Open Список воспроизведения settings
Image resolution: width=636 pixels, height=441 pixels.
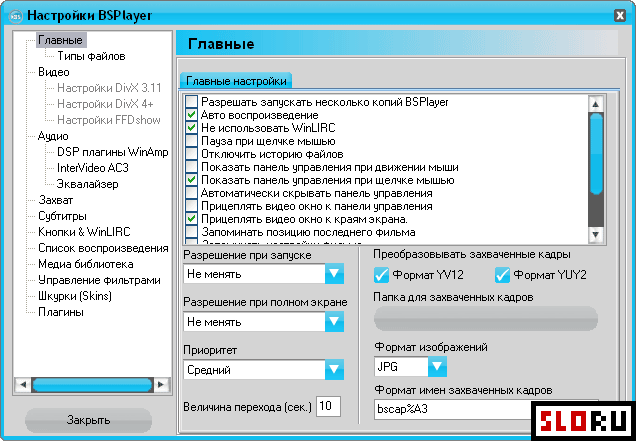(x=103, y=248)
